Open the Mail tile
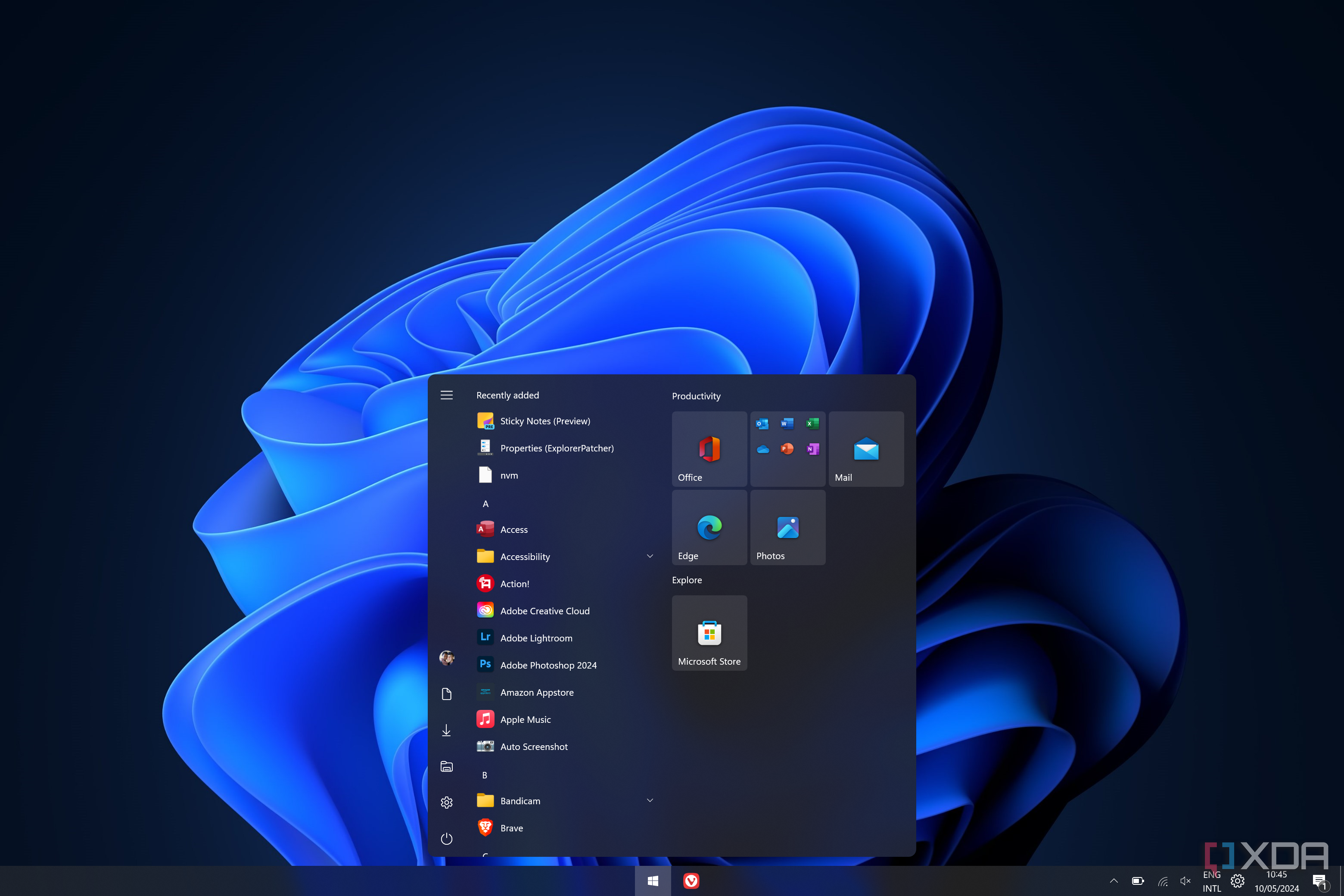This screenshot has height=896, width=1344. pos(866,449)
